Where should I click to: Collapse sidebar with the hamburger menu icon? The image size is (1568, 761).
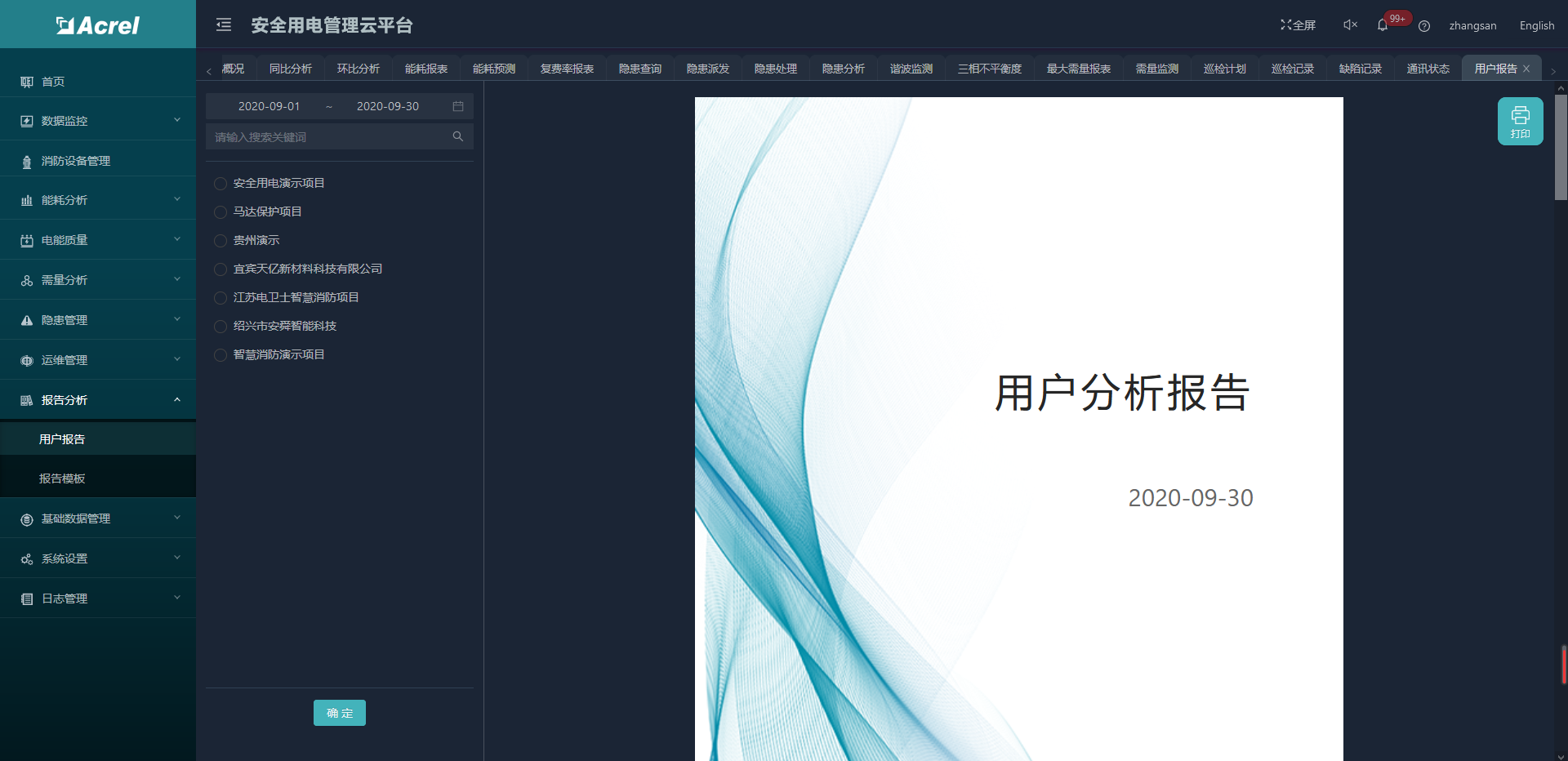(224, 25)
